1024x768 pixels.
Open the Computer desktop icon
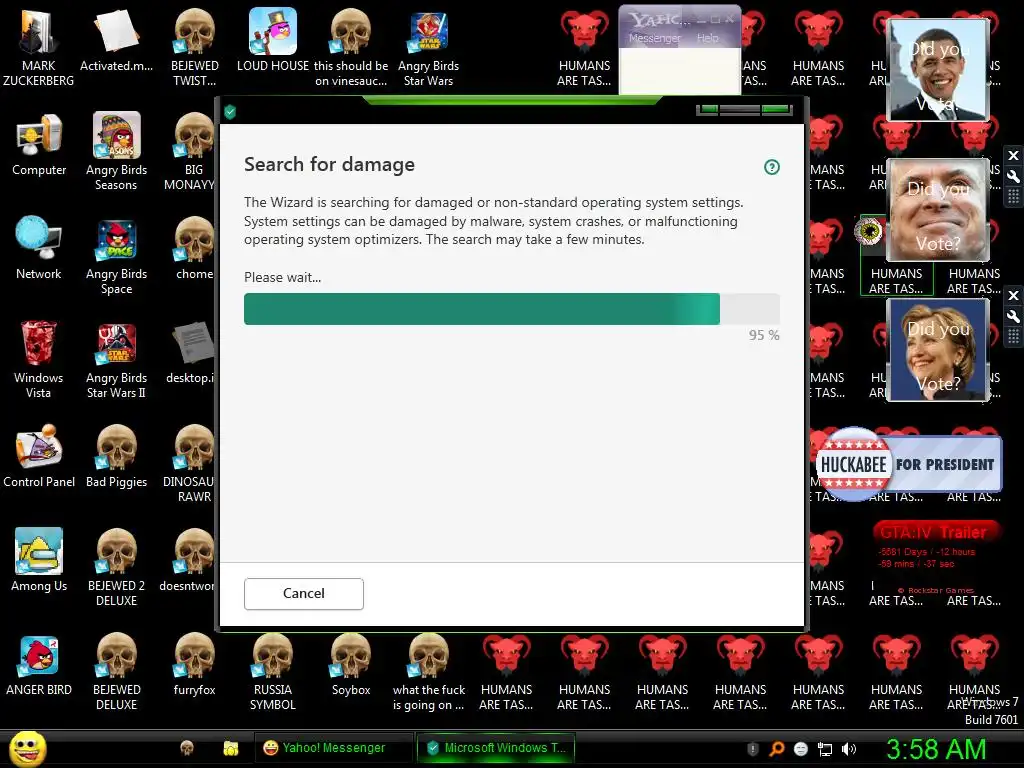(39, 145)
